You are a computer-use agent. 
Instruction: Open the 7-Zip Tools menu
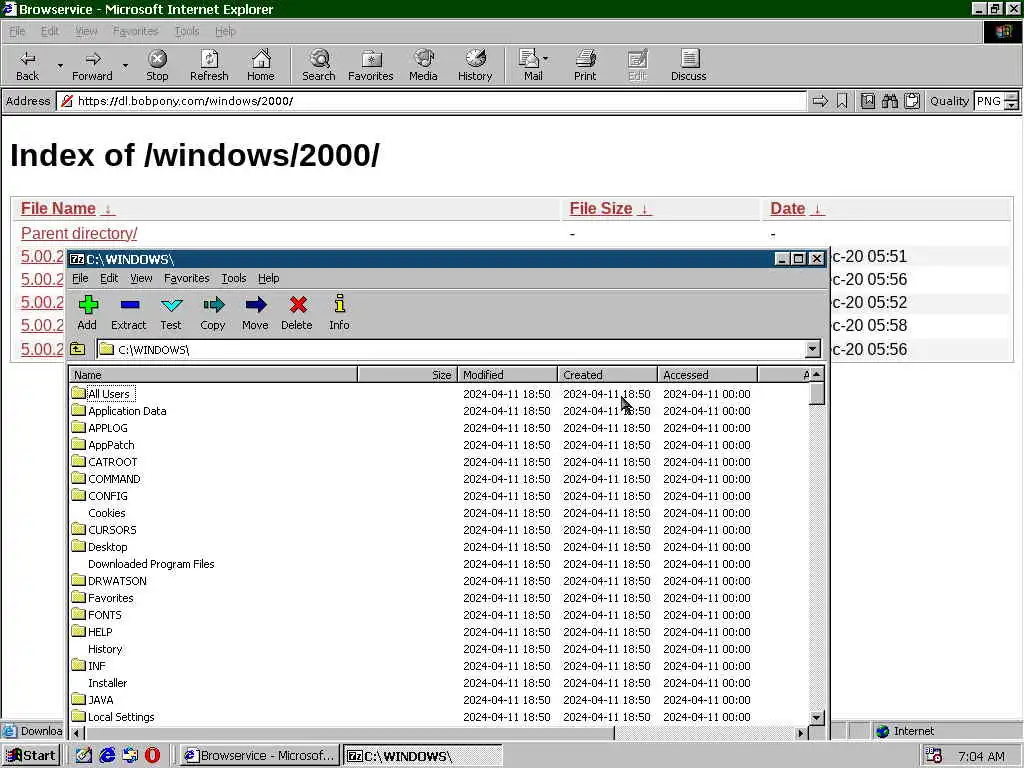click(x=234, y=278)
